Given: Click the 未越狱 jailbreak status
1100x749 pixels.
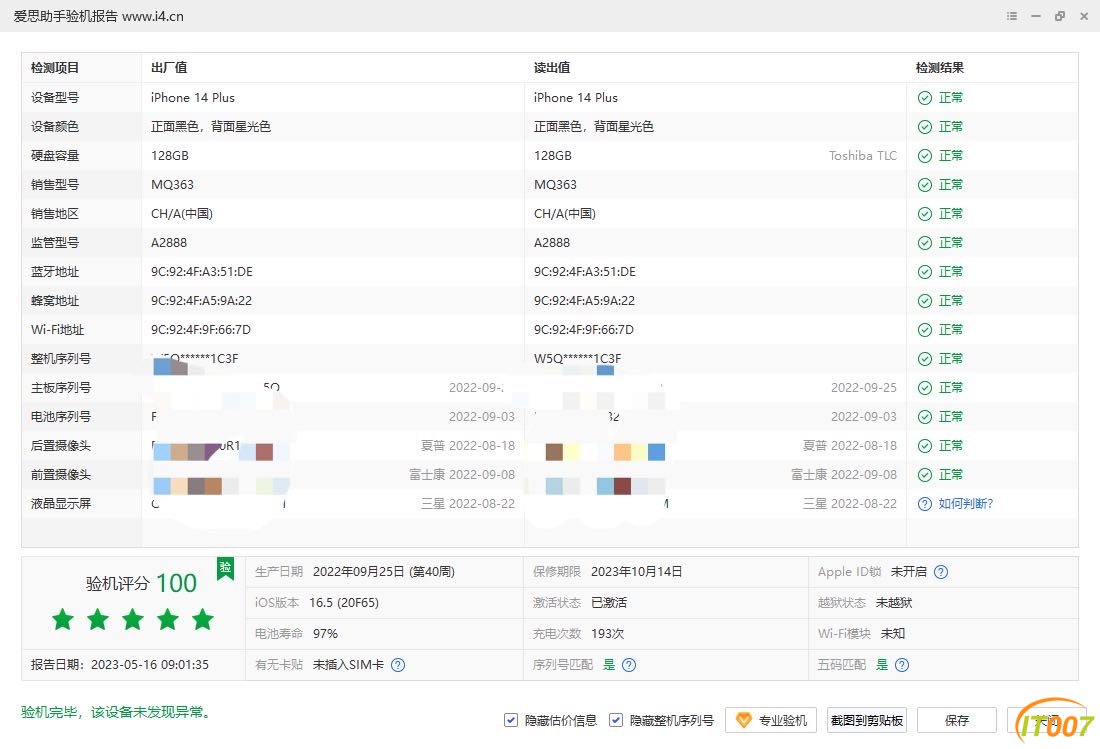Looking at the screenshot, I should point(894,603).
